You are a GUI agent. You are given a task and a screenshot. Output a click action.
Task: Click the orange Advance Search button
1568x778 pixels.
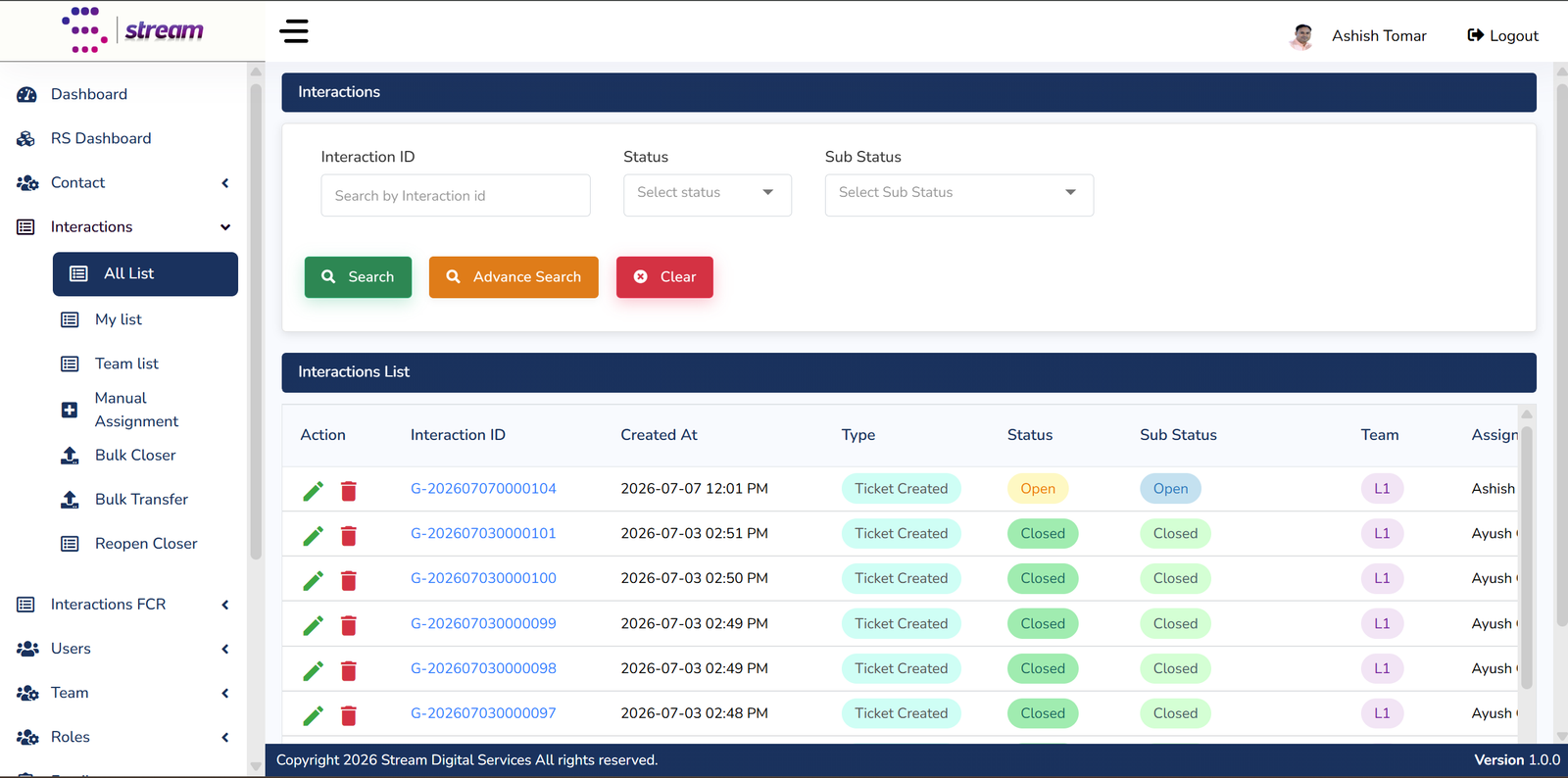pos(514,277)
